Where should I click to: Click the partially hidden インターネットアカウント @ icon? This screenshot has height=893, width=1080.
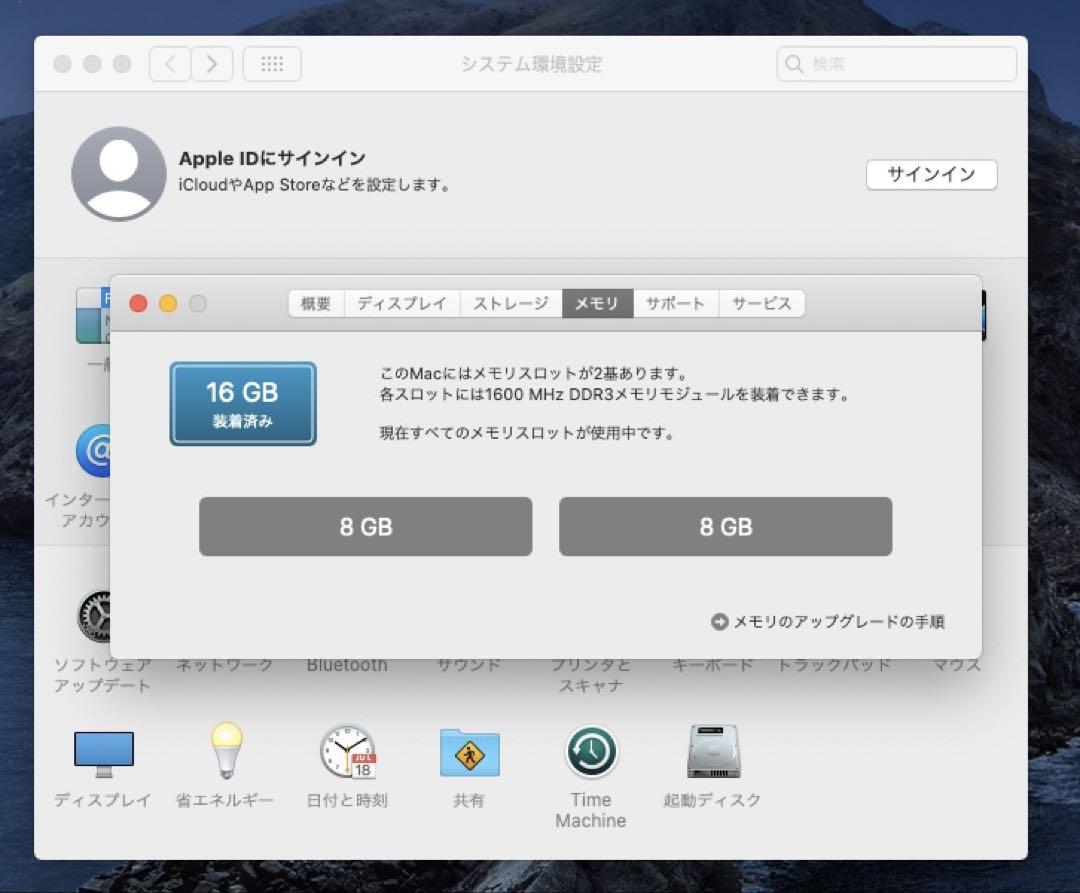coord(93,451)
